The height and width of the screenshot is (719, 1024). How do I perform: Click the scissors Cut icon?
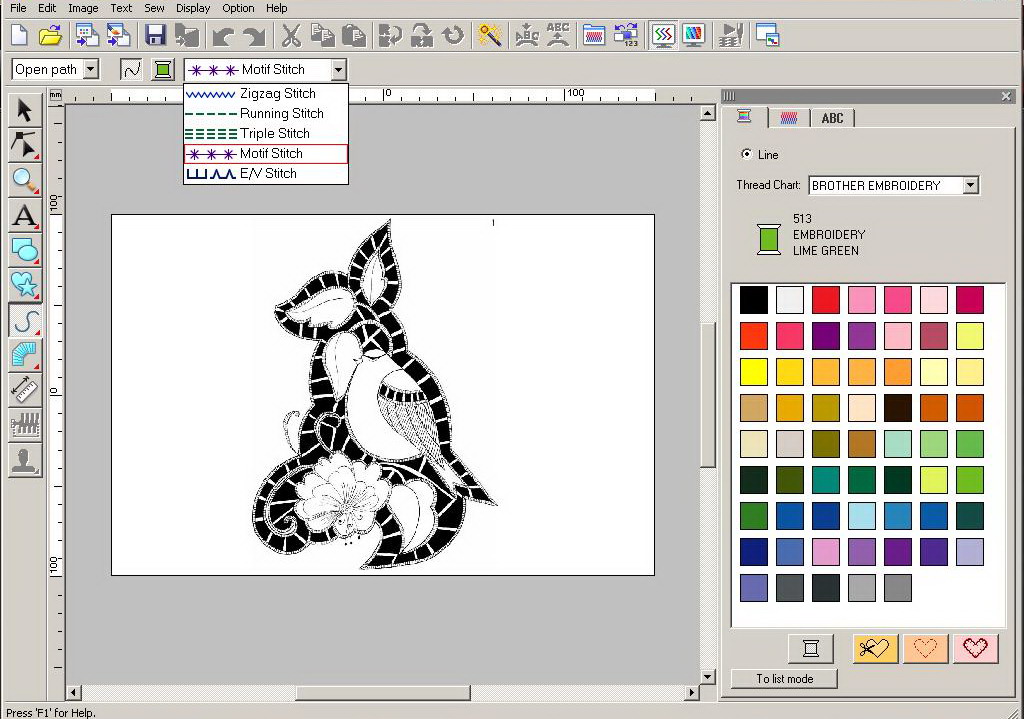pyautogui.click(x=290, y=36)
